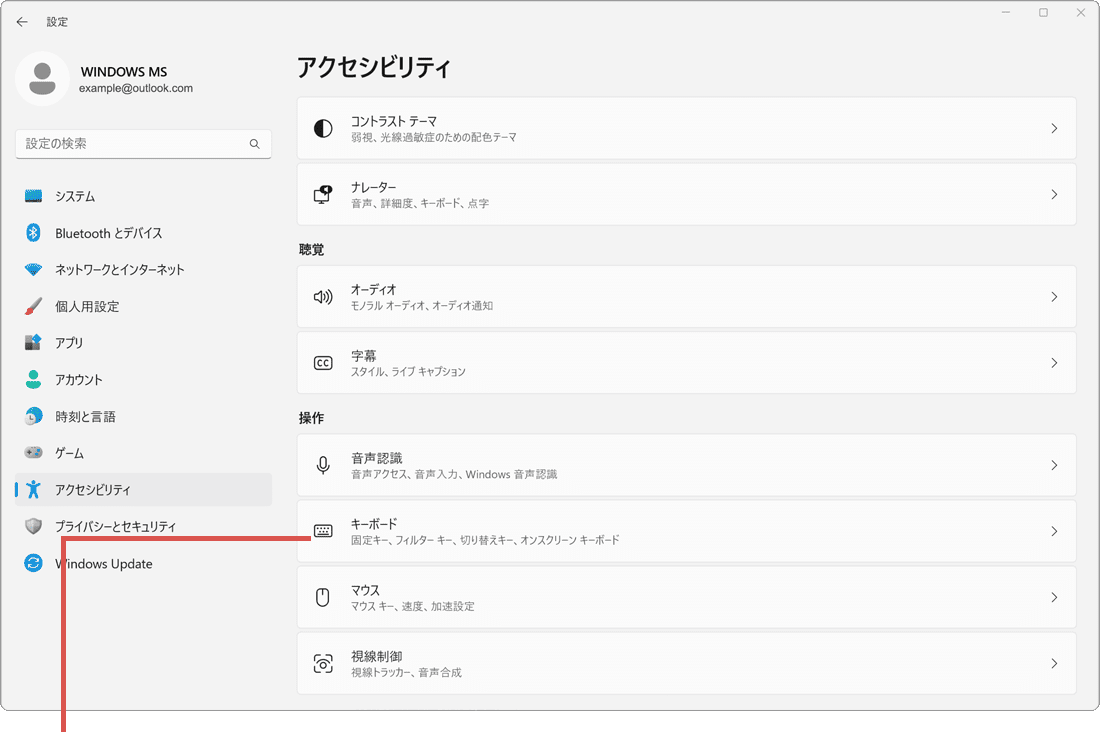Go back using the arrow button
The image size is (1100, 732).
tap(22, 21)
